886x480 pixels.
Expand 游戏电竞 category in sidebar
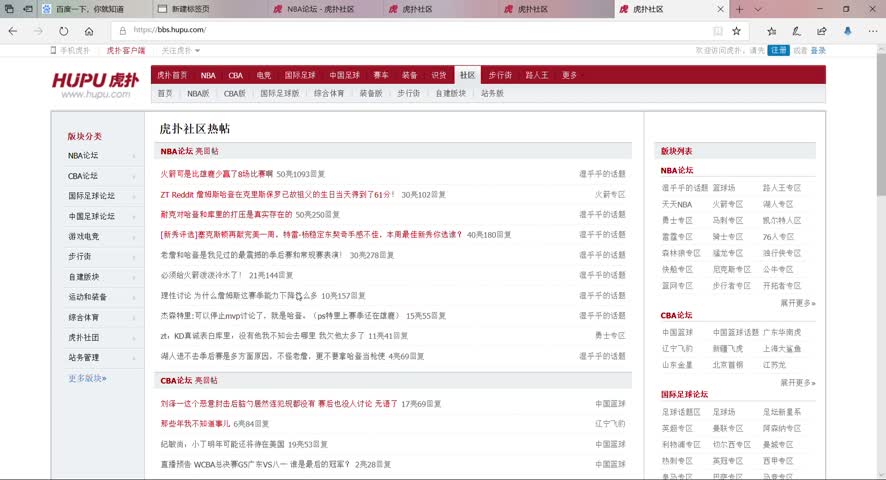102,236
